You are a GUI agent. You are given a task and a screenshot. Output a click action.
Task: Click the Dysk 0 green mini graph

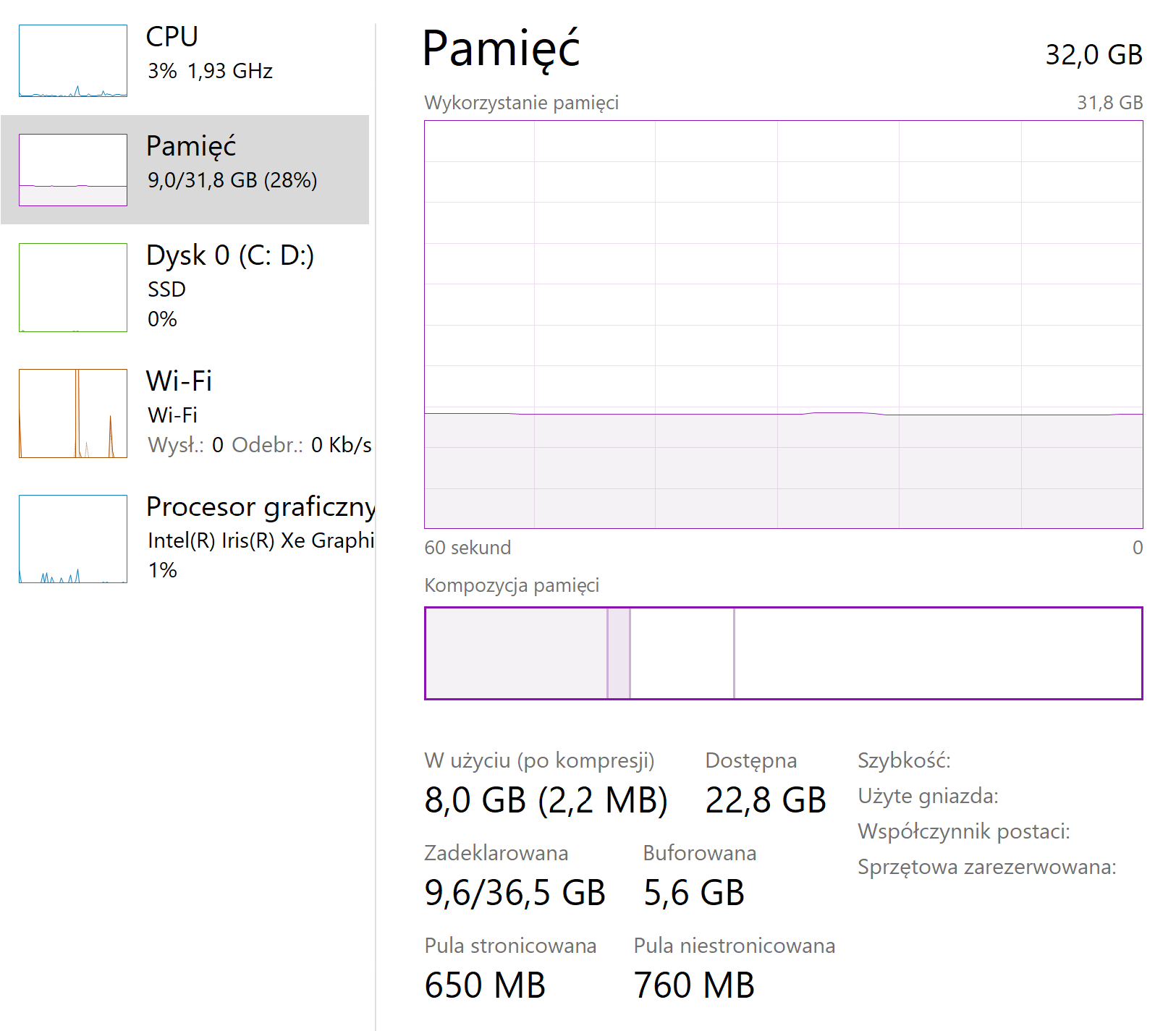[73, 287]
